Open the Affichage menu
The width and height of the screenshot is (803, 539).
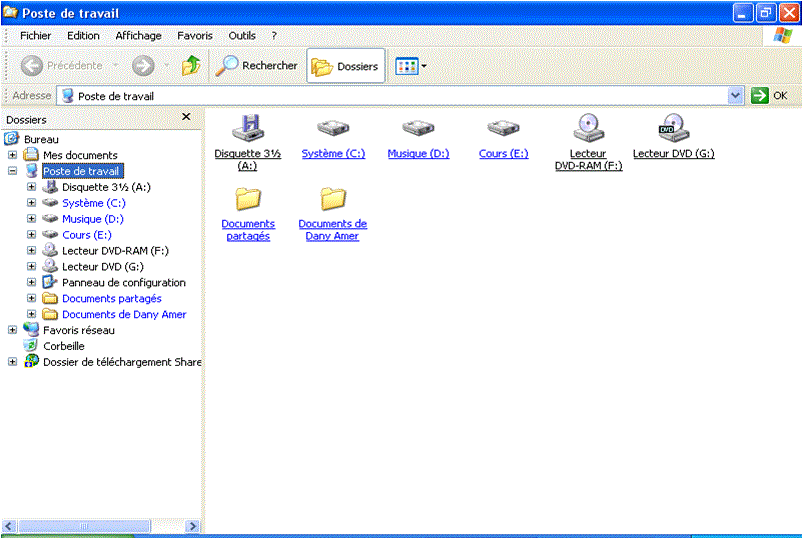(x=138, y=36)
